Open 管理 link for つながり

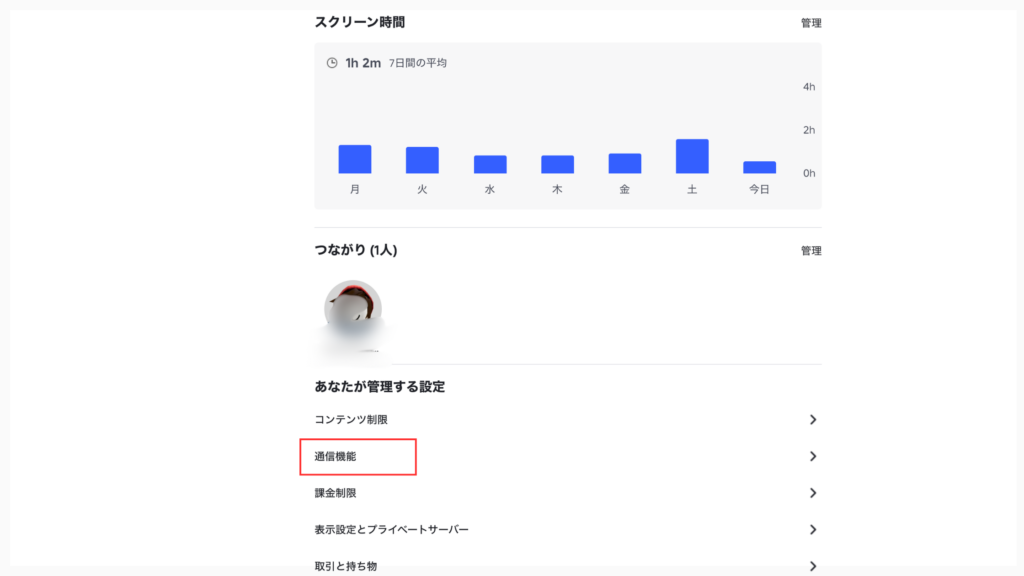811,251
